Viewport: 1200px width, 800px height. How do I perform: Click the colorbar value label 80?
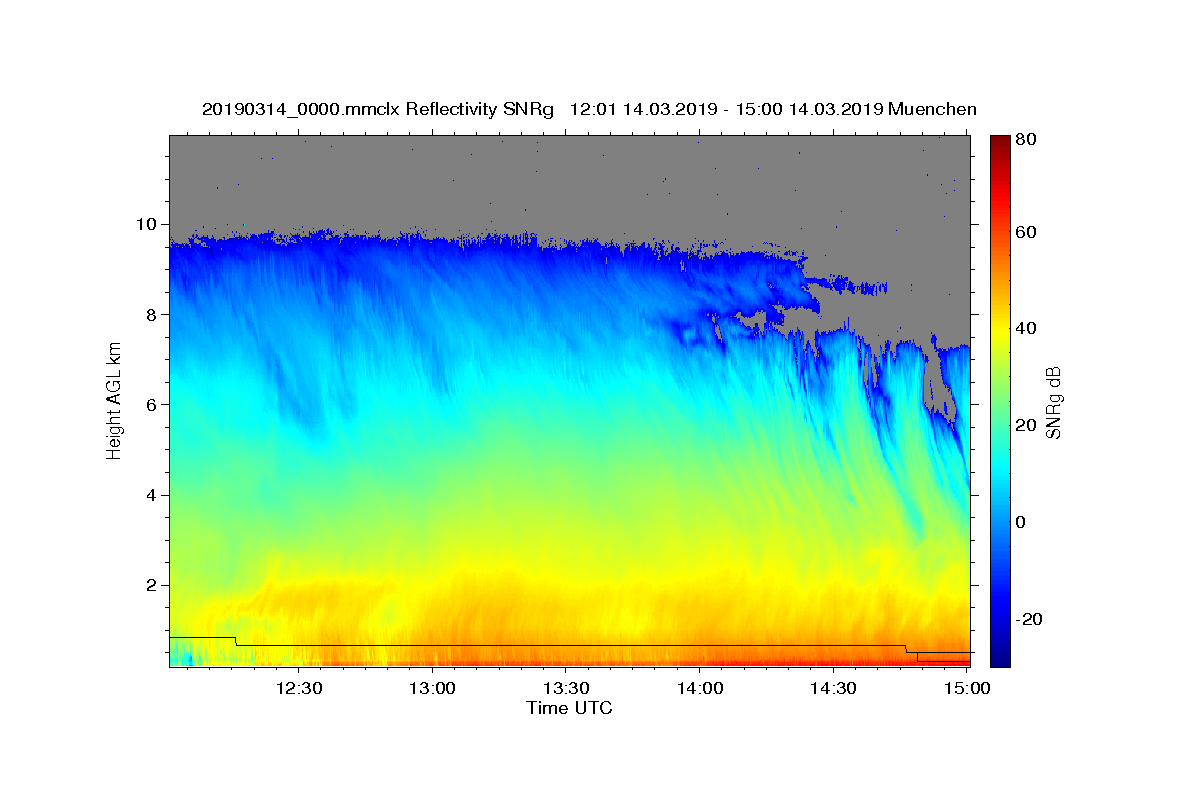(x=1026, y=139)
